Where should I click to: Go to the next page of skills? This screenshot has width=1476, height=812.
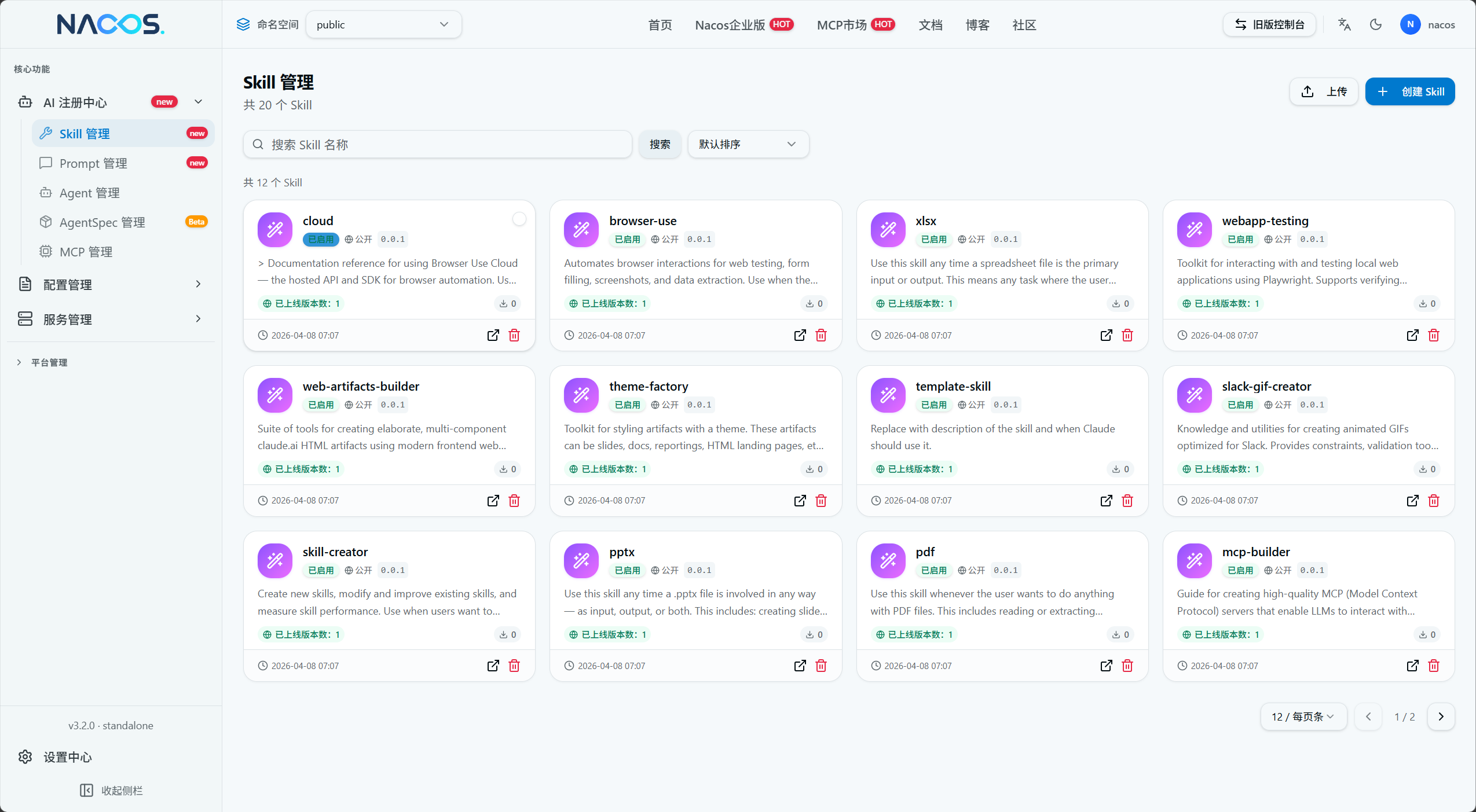point(1441,717)
